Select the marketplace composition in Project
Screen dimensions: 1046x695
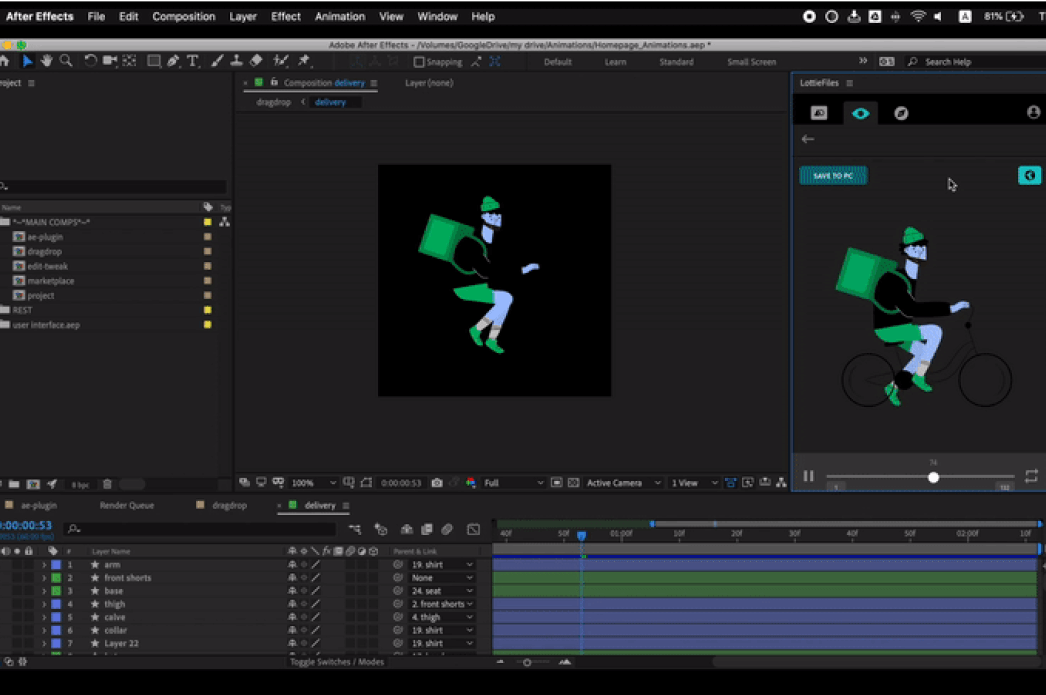click(51, 281)
